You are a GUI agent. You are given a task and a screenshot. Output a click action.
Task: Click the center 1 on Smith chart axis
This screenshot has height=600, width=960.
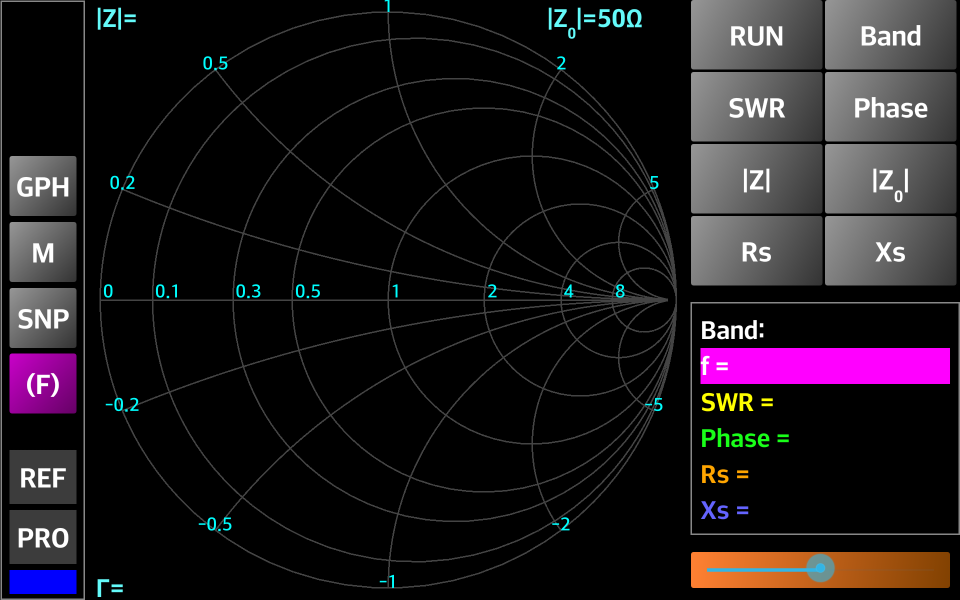coord(396,291)
